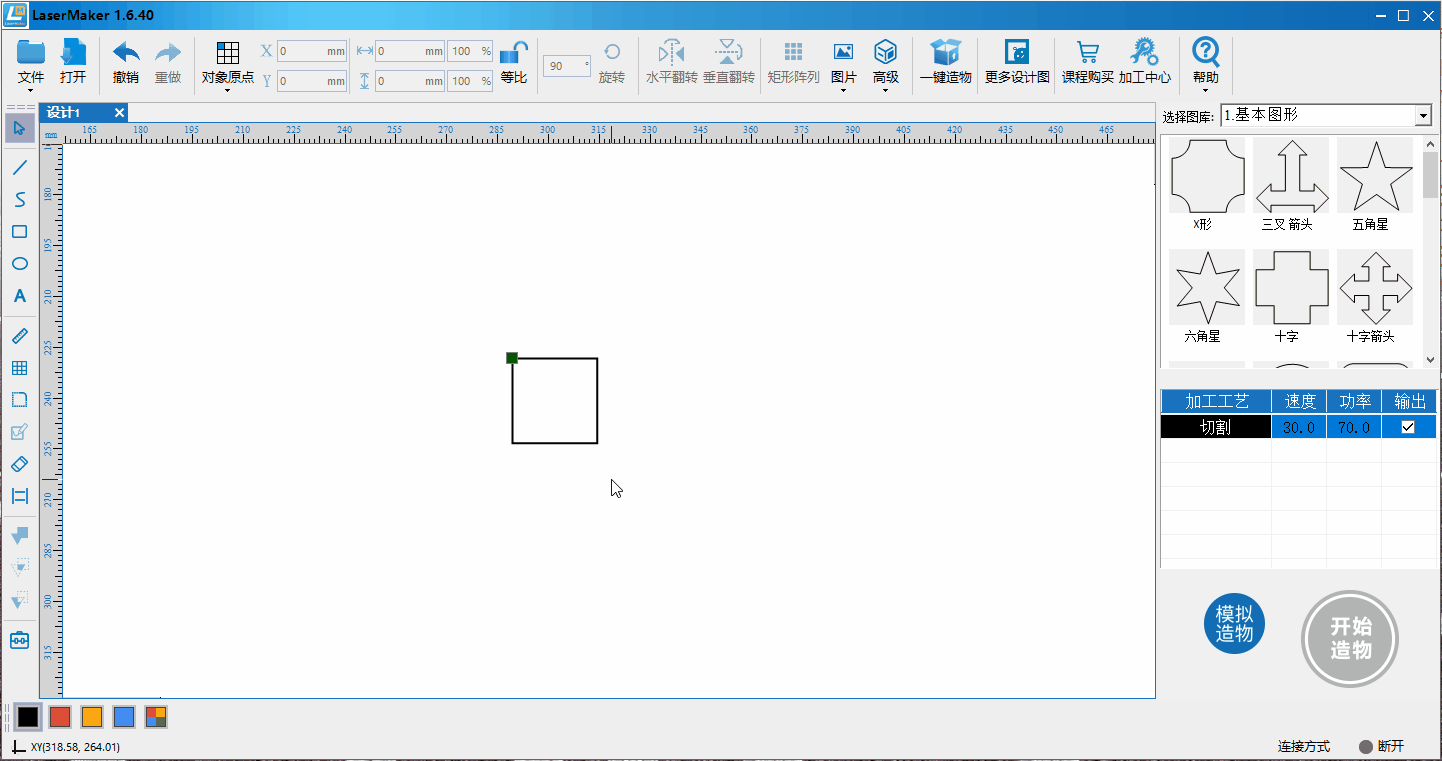Viewport: 1442px width, 761px height.
Task: Flip vertically with 垂直翻转
Action: (x=729, y=52)
